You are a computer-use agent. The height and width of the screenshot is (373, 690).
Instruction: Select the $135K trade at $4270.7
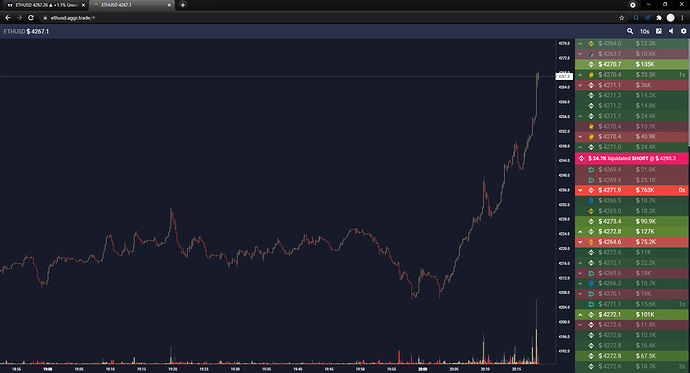click(x=631, y=64)
